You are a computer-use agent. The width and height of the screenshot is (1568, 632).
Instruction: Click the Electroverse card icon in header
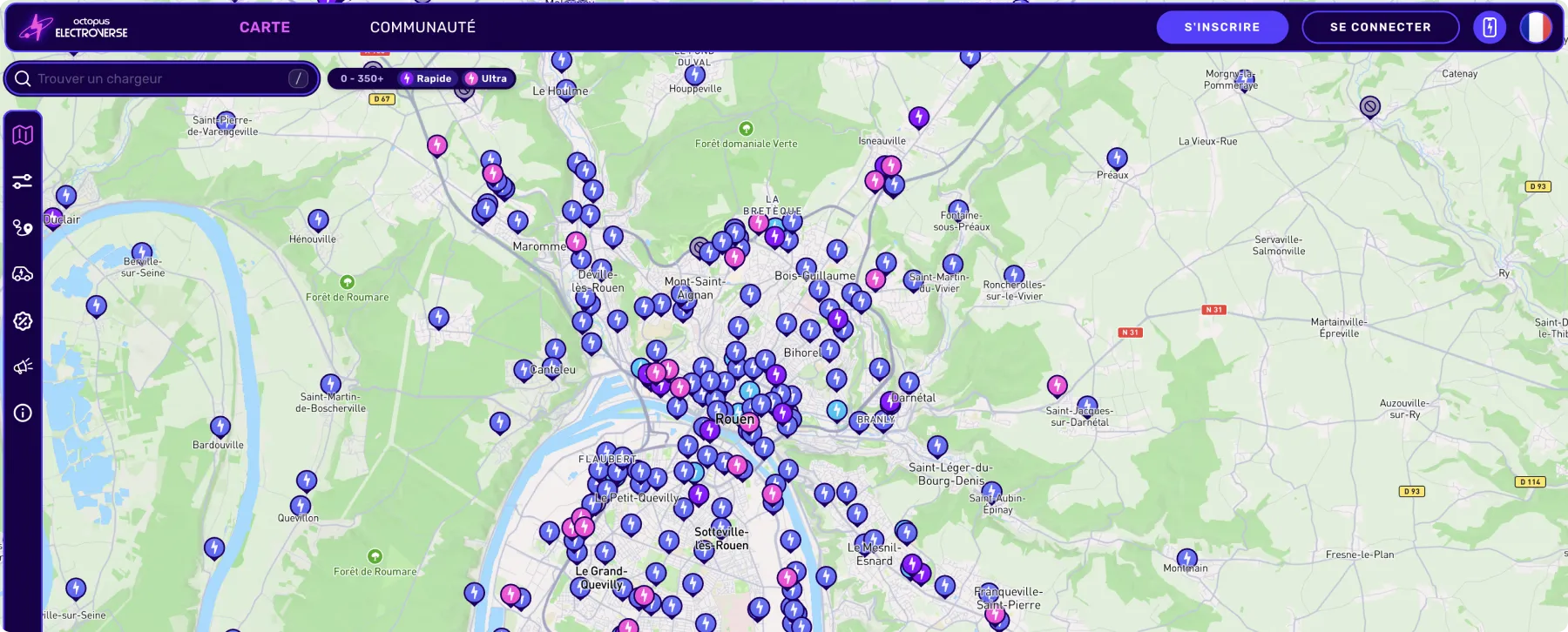[1490, 27]
